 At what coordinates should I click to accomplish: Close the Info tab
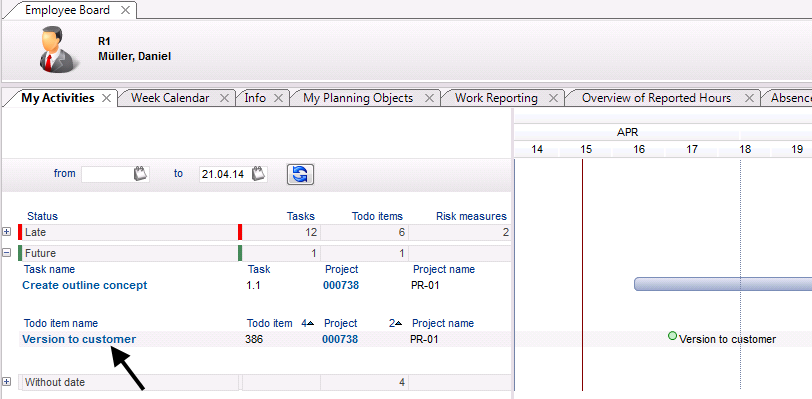pyautogui.click(x=278, y=98)
